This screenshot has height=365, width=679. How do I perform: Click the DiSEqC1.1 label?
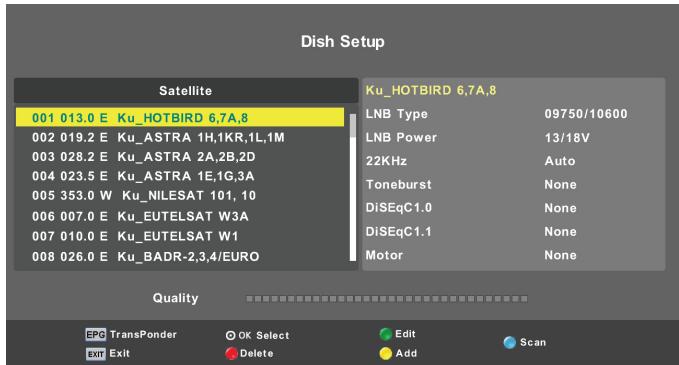tap(398, 232)
